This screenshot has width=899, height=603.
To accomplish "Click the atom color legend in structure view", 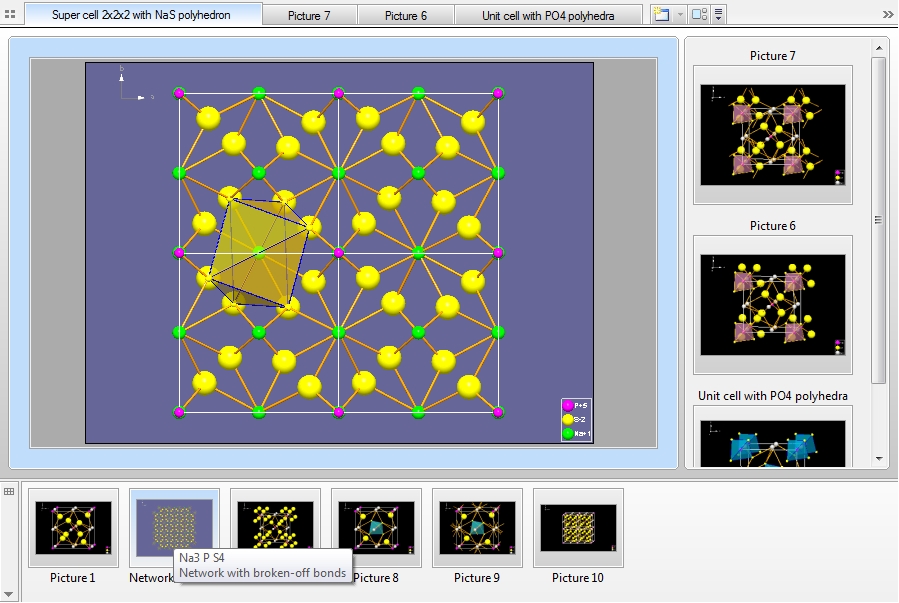I will tap(577, 419).
